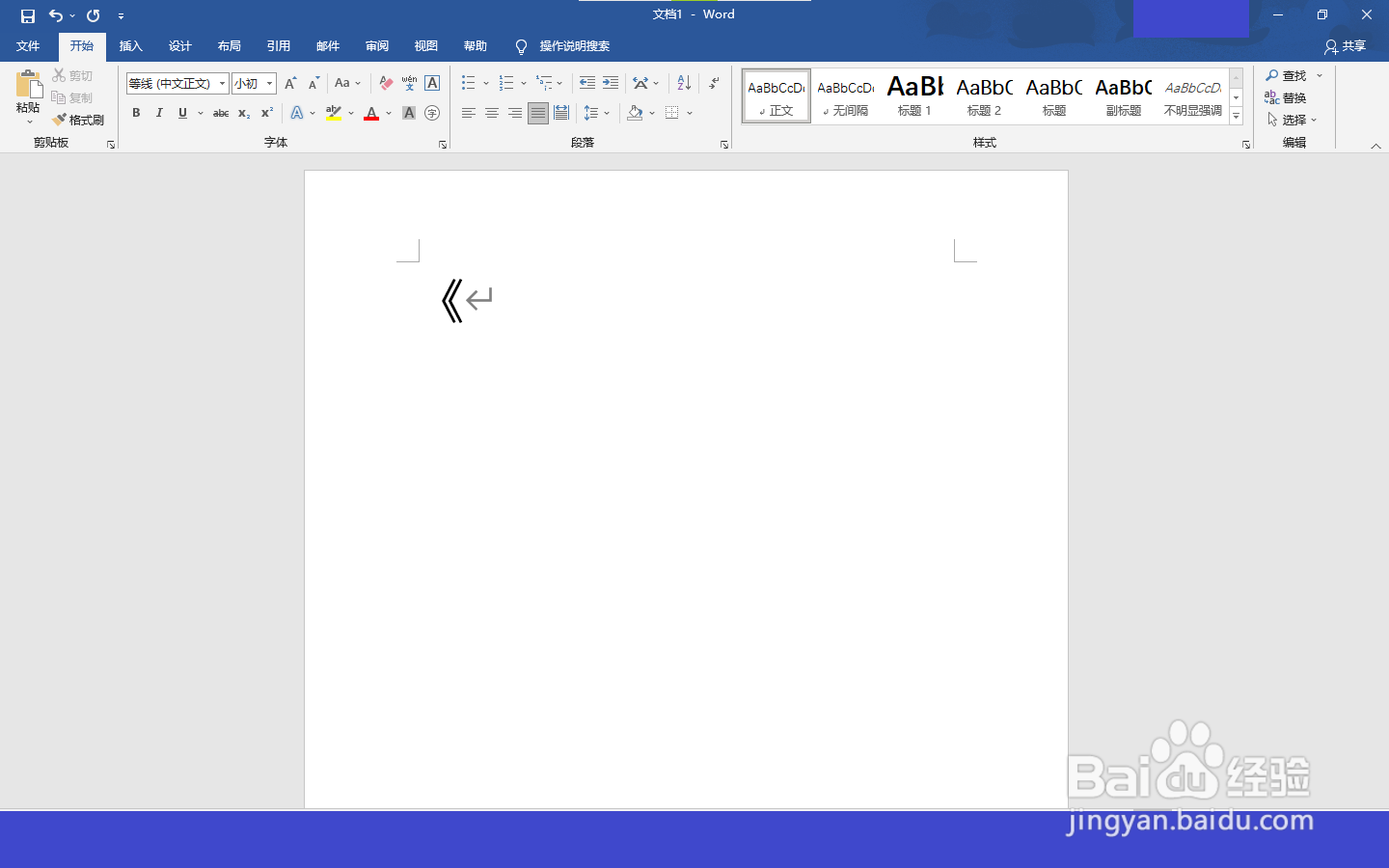Click the 替换 replace button
The width and height of the screenshot is (1389, 868).
coord(1286,97)
